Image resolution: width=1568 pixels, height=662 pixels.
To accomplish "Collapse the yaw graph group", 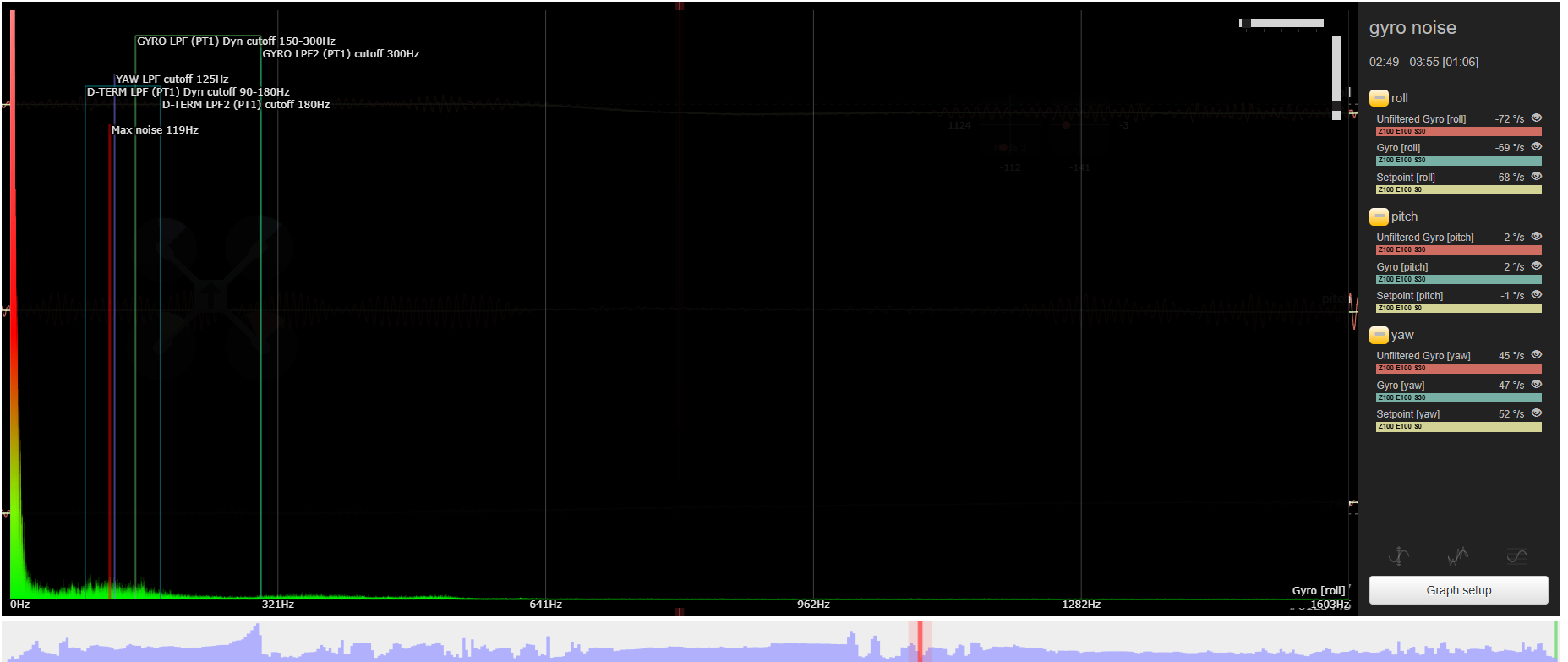I will click(x=1379, y=335).
